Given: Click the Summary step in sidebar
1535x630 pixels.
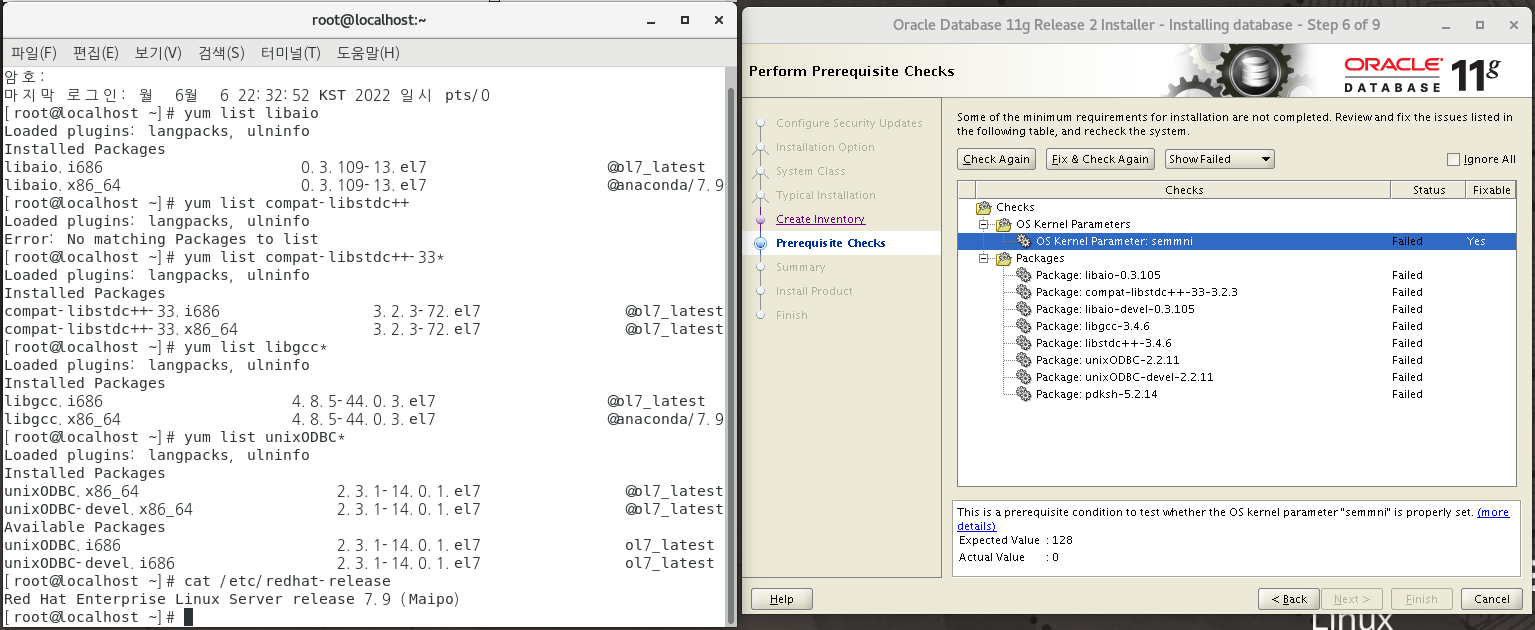Looking at the screenshot, I should click(800, 267).
